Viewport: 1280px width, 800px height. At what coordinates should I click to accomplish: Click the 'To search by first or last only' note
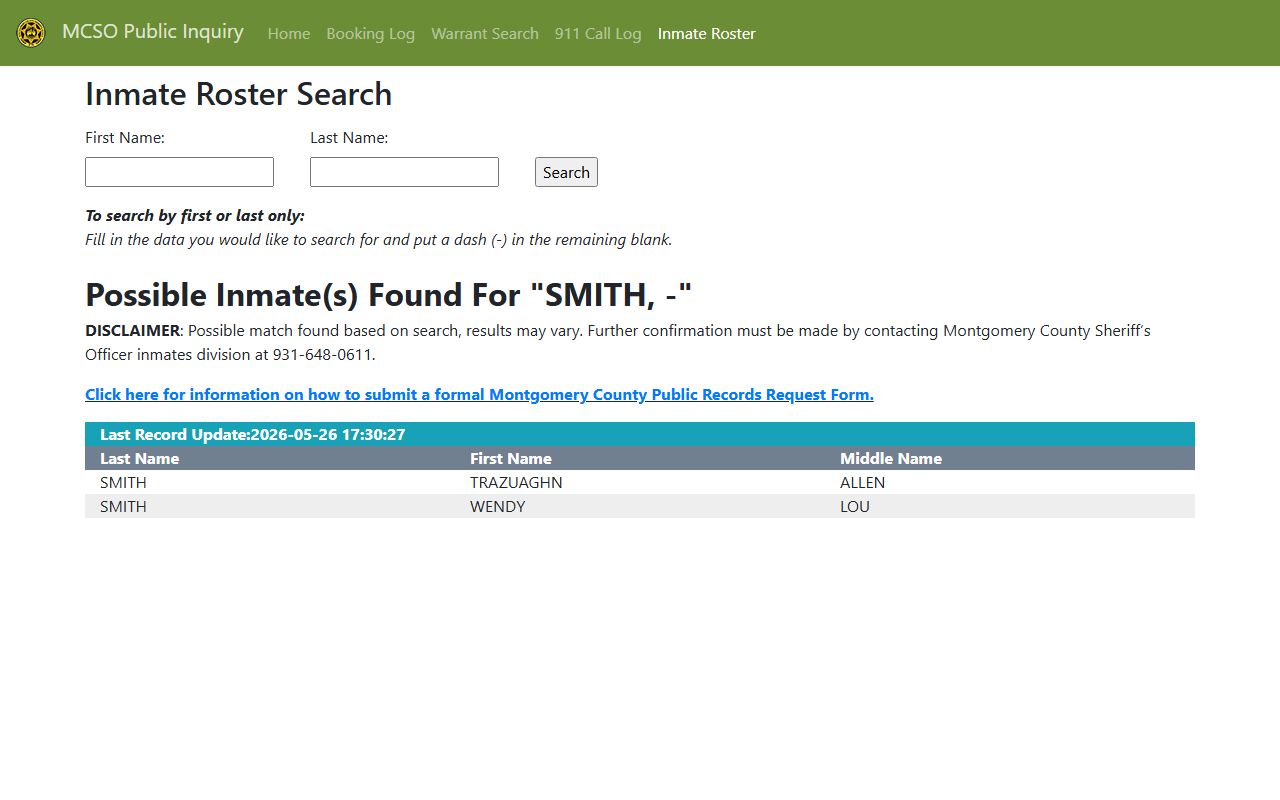(x=195, y=216)
